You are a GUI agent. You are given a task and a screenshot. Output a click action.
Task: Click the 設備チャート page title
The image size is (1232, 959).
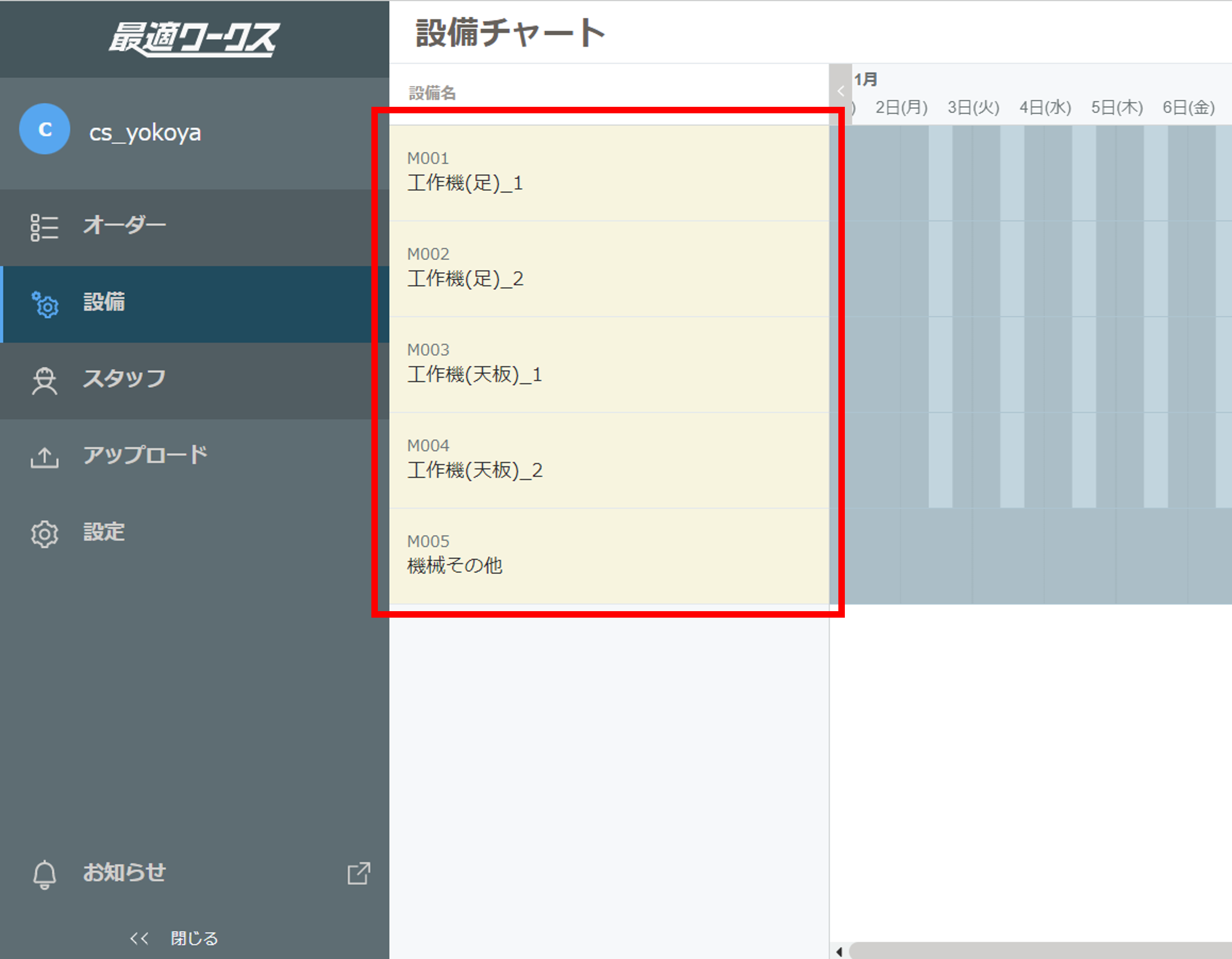[511, 32]
